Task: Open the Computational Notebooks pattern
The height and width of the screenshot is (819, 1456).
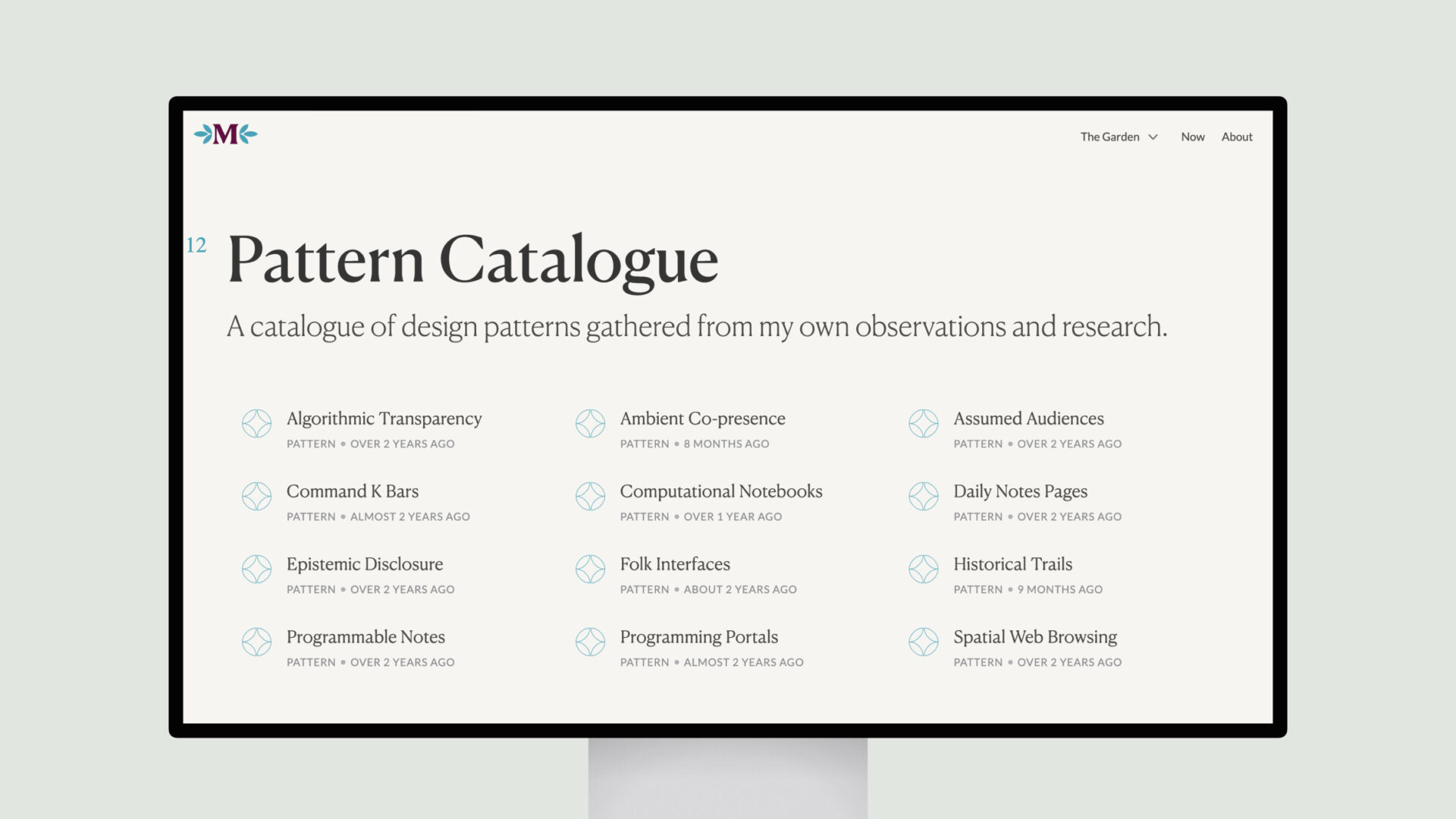Action: (x=720, y=491)
